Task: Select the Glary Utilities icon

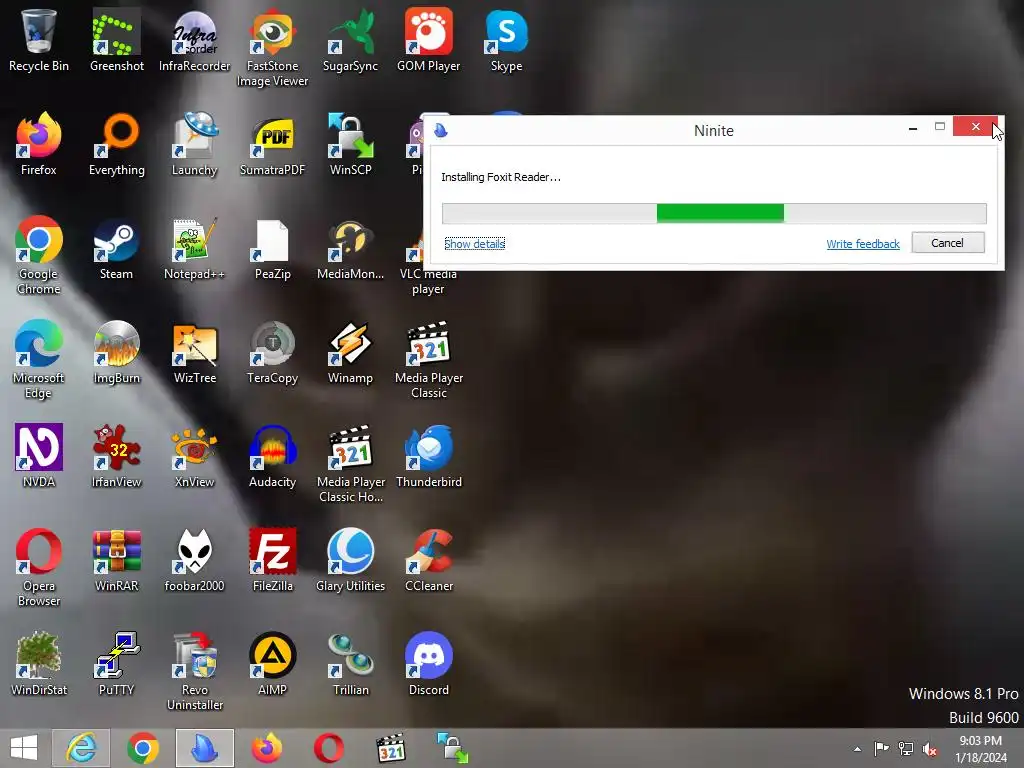Action: coord(351,560)
